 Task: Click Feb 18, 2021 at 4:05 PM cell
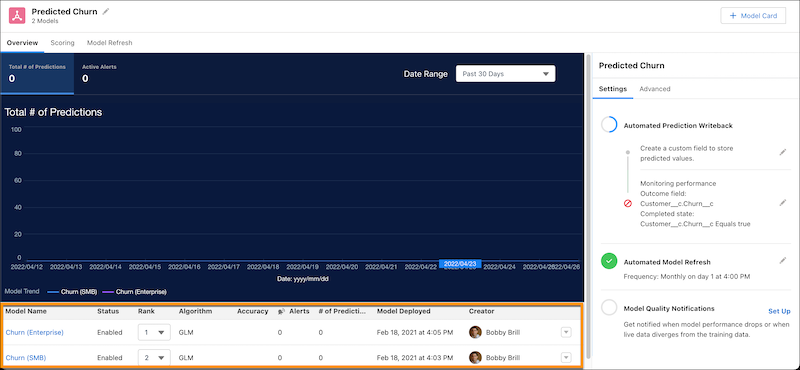tap(415, 332)
